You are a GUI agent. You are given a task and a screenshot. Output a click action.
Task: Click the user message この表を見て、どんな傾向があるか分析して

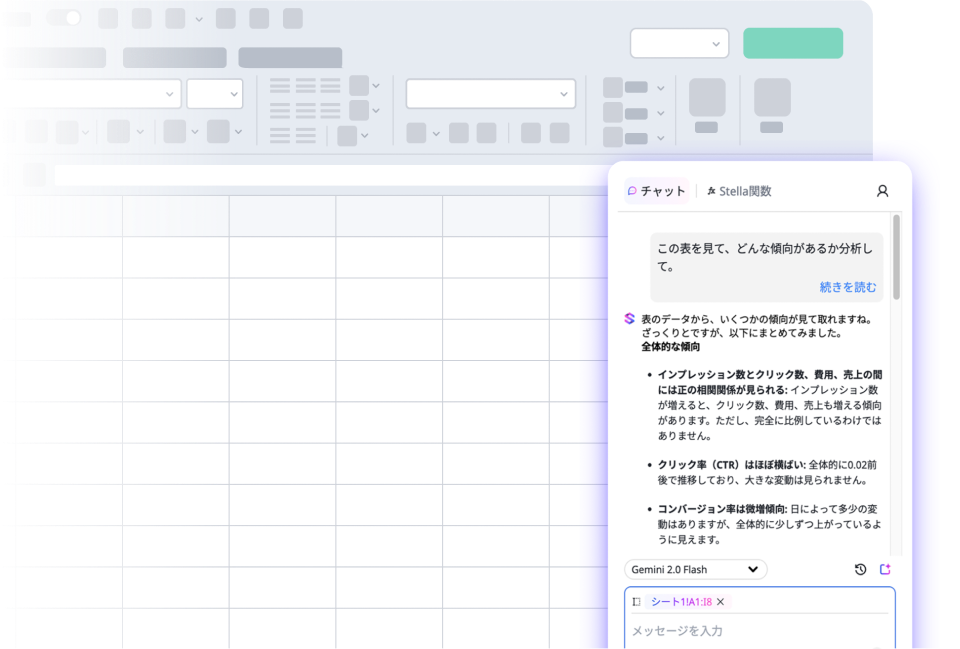pos(765,258)
